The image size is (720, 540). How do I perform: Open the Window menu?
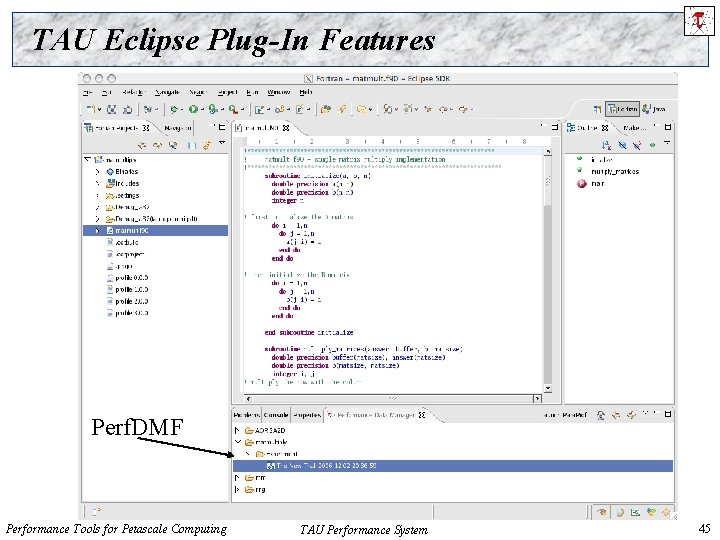(x=279, y=92)
